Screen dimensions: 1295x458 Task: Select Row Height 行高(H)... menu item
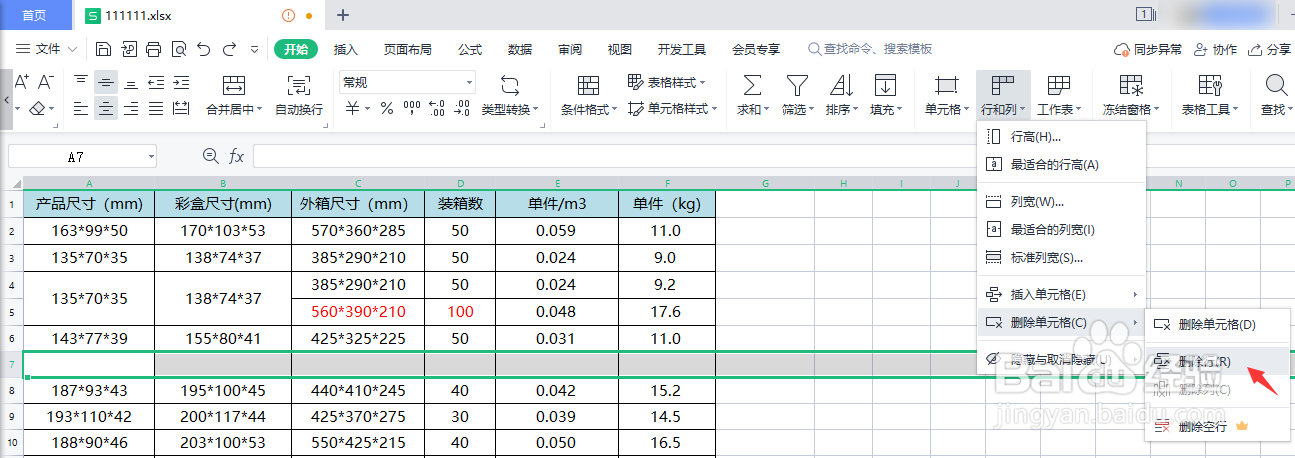(x=1060, y=137)
